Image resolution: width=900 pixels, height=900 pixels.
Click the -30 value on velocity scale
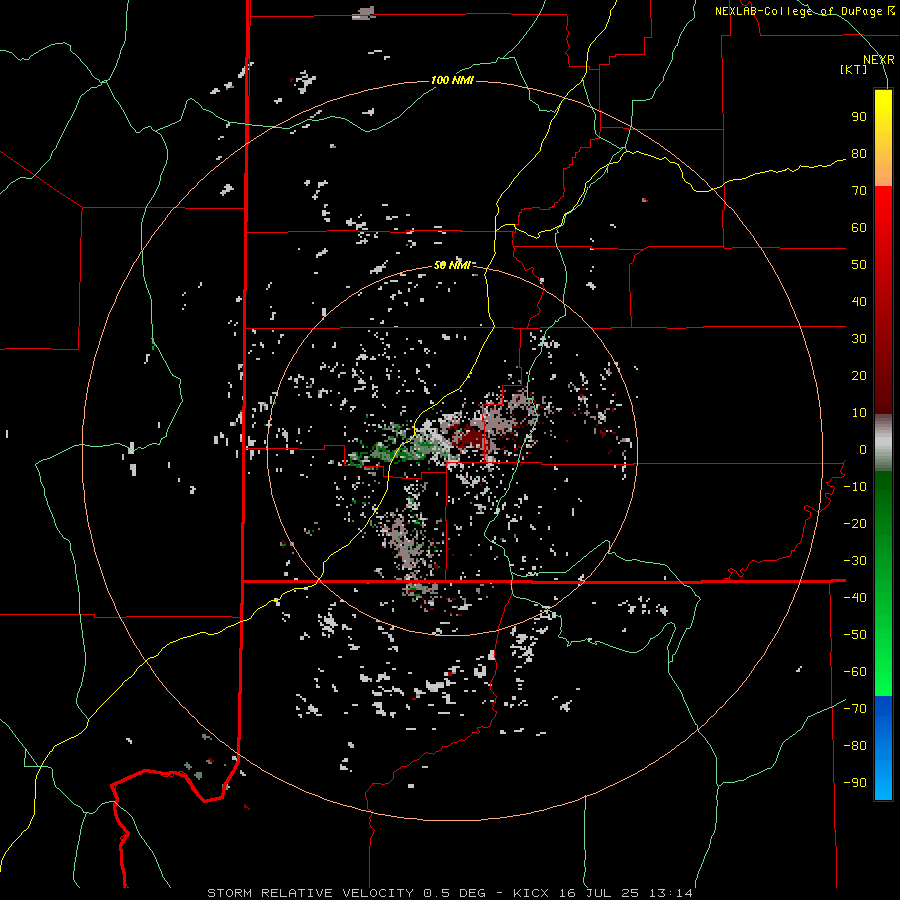click(855, 561)
